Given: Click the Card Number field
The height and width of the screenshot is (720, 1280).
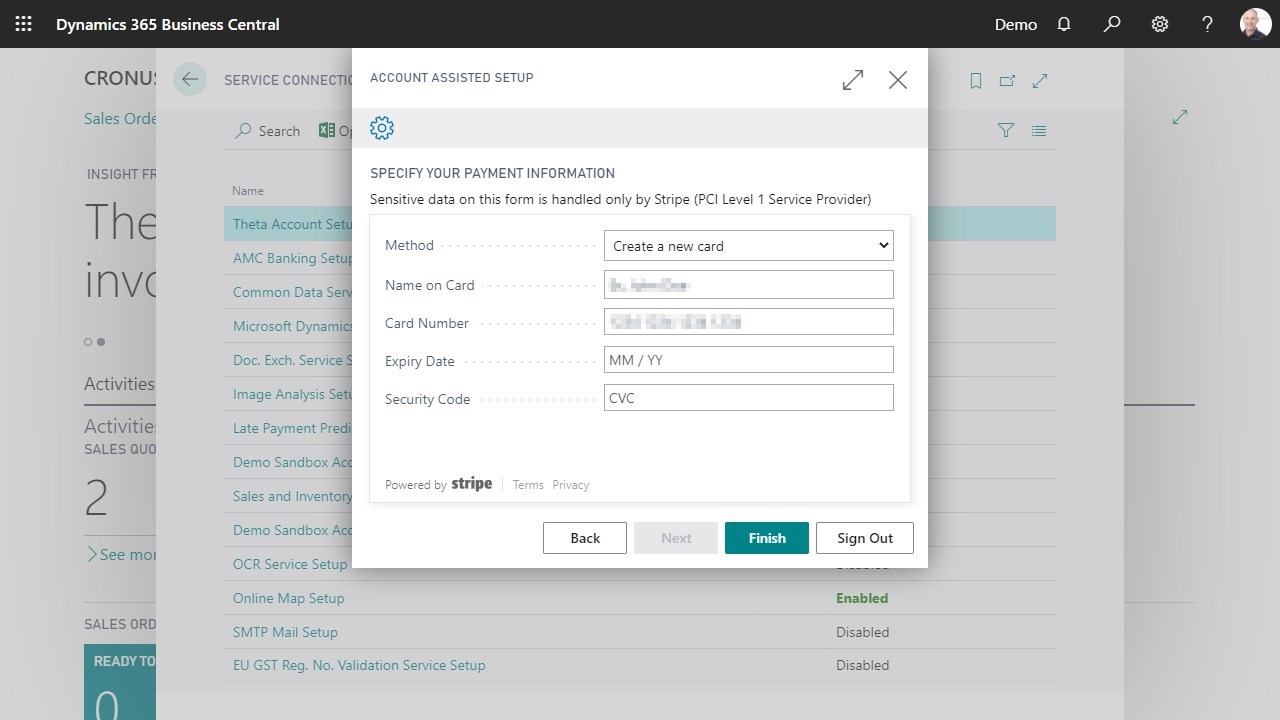Looking at the screenshot, I should (x=748, y=322).
